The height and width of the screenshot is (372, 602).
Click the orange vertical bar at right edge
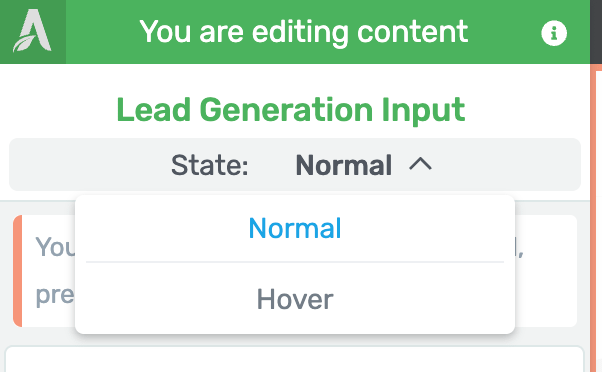tap(596, 218)
